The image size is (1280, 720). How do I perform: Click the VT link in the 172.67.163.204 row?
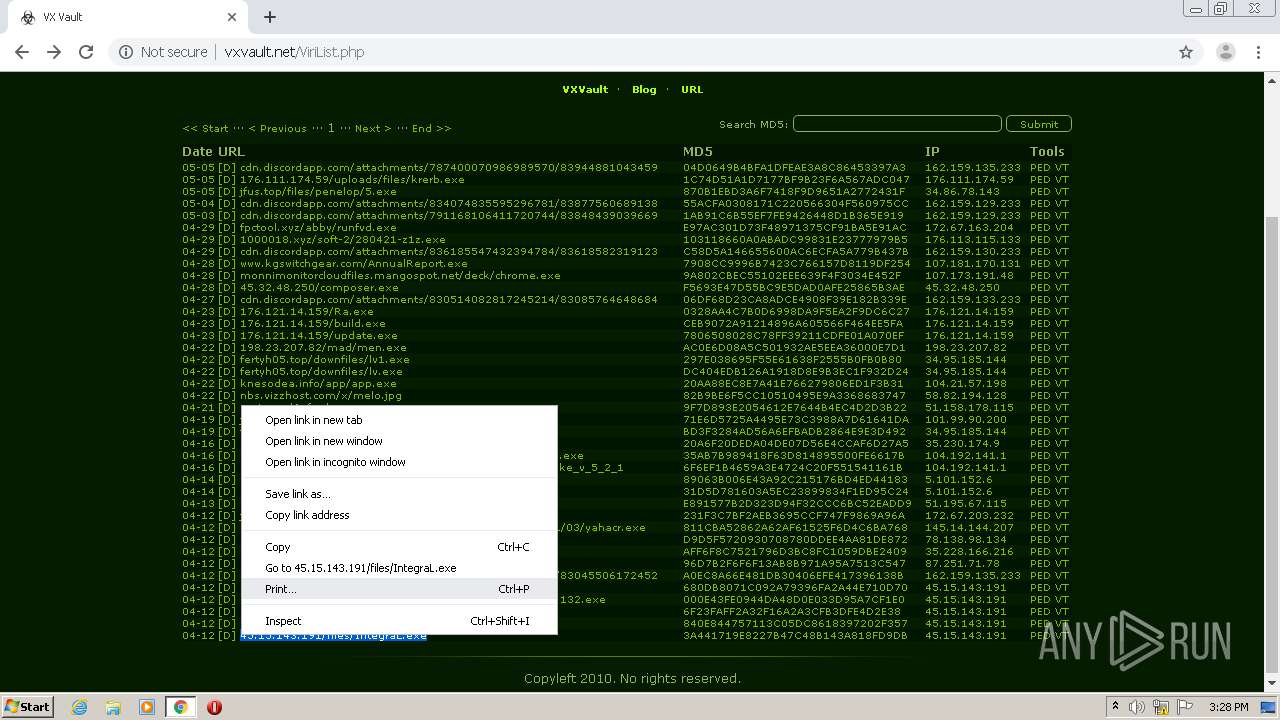coord(1062,227)
